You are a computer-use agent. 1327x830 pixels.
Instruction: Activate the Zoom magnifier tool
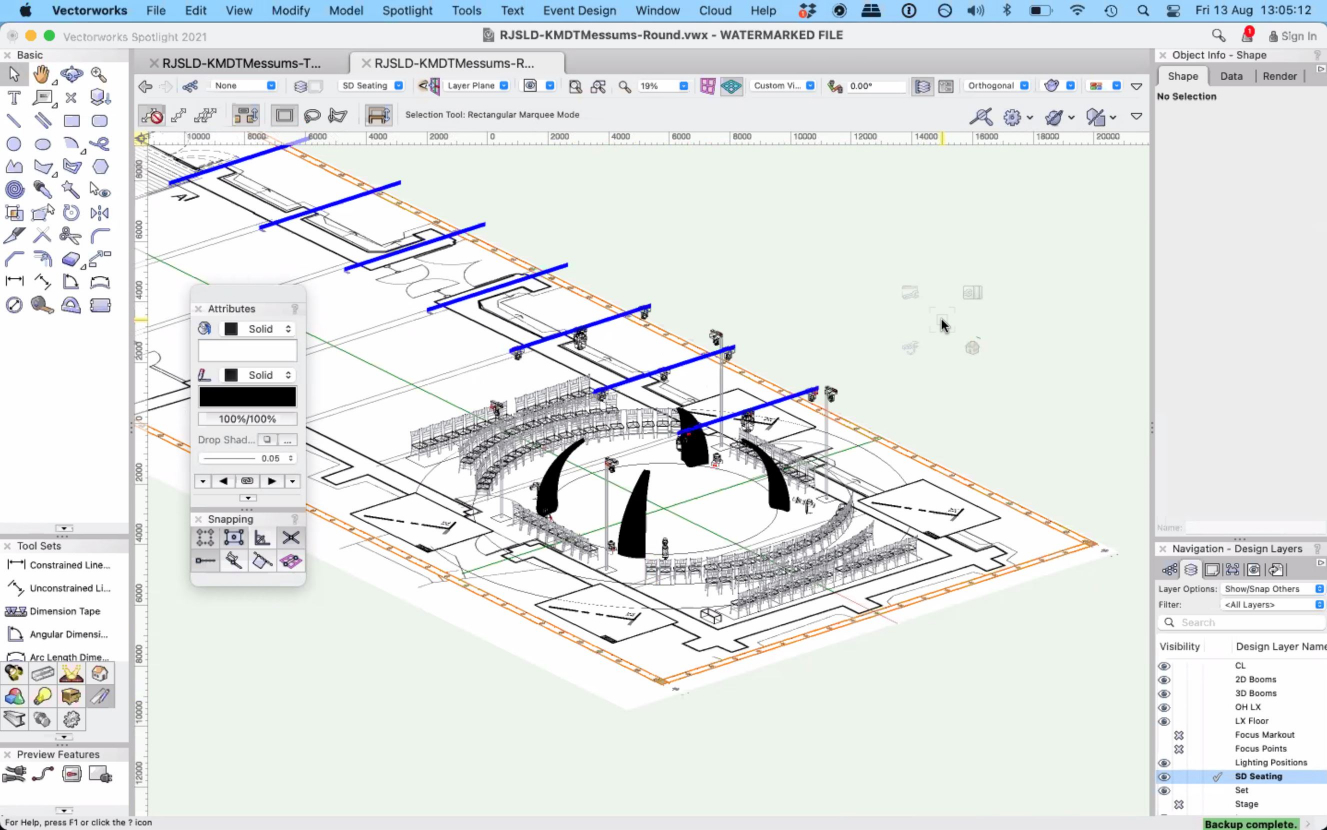coord(99,74)
